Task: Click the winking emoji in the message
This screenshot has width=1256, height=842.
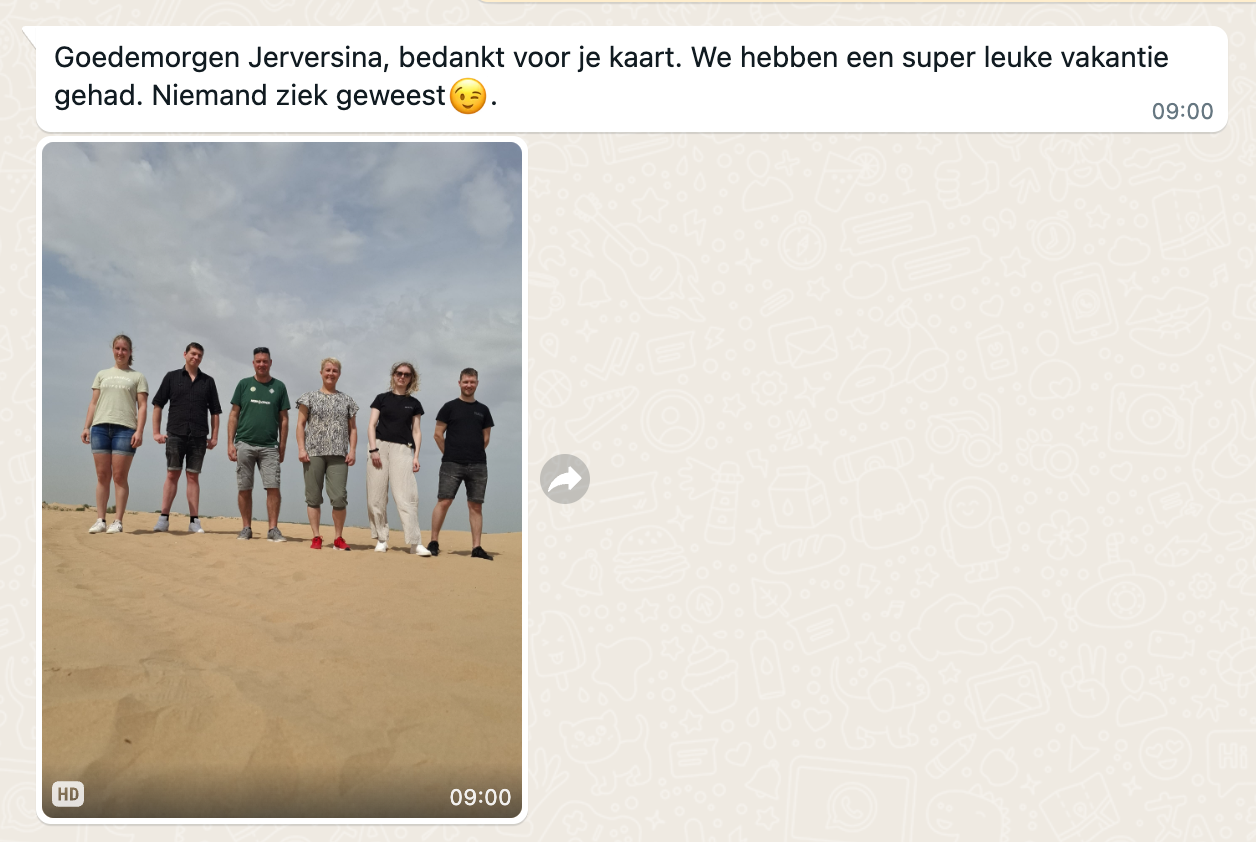Action: click(468, 97)
